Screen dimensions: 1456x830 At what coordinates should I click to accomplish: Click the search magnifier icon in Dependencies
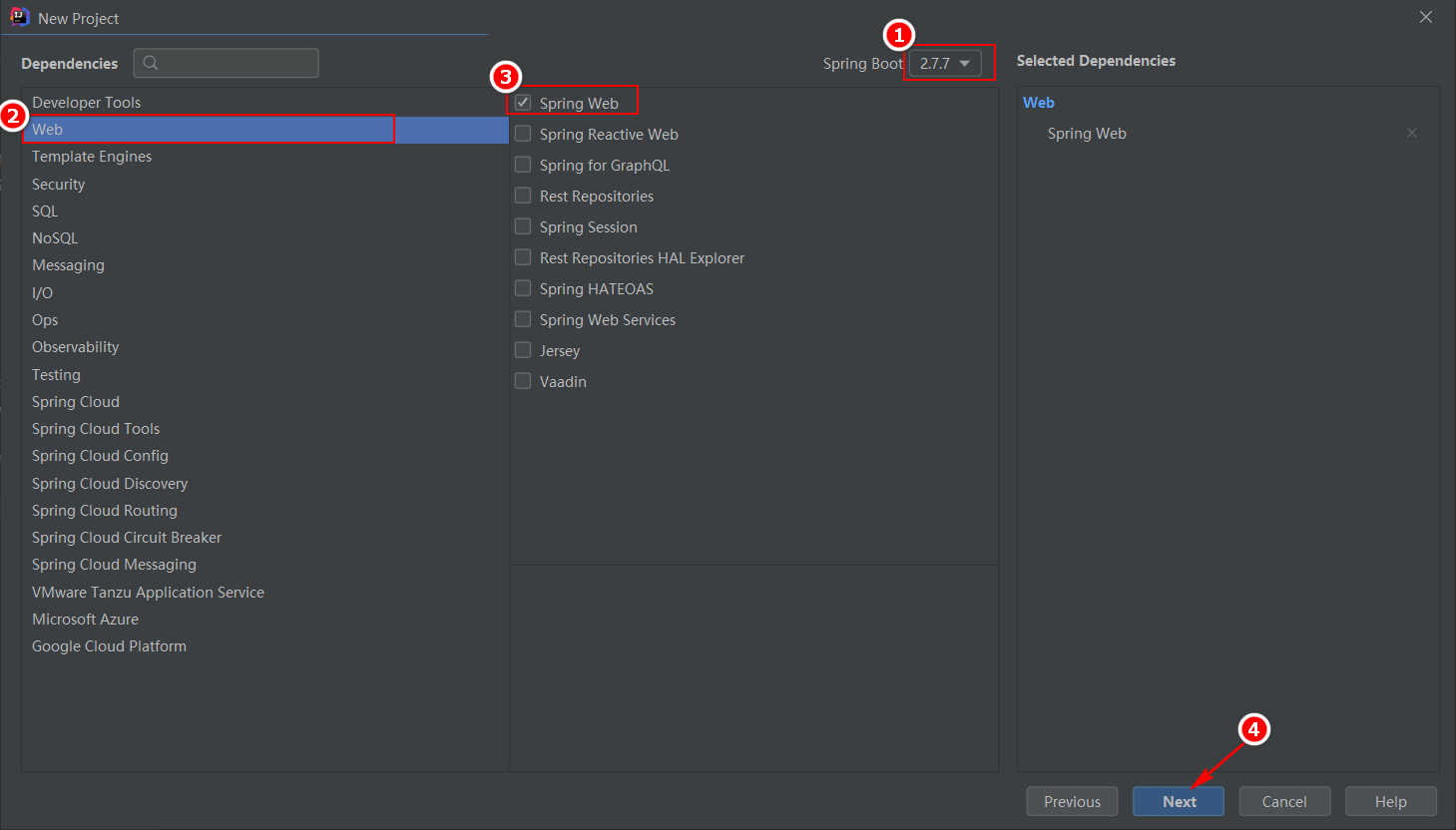(x=151, y=63)
